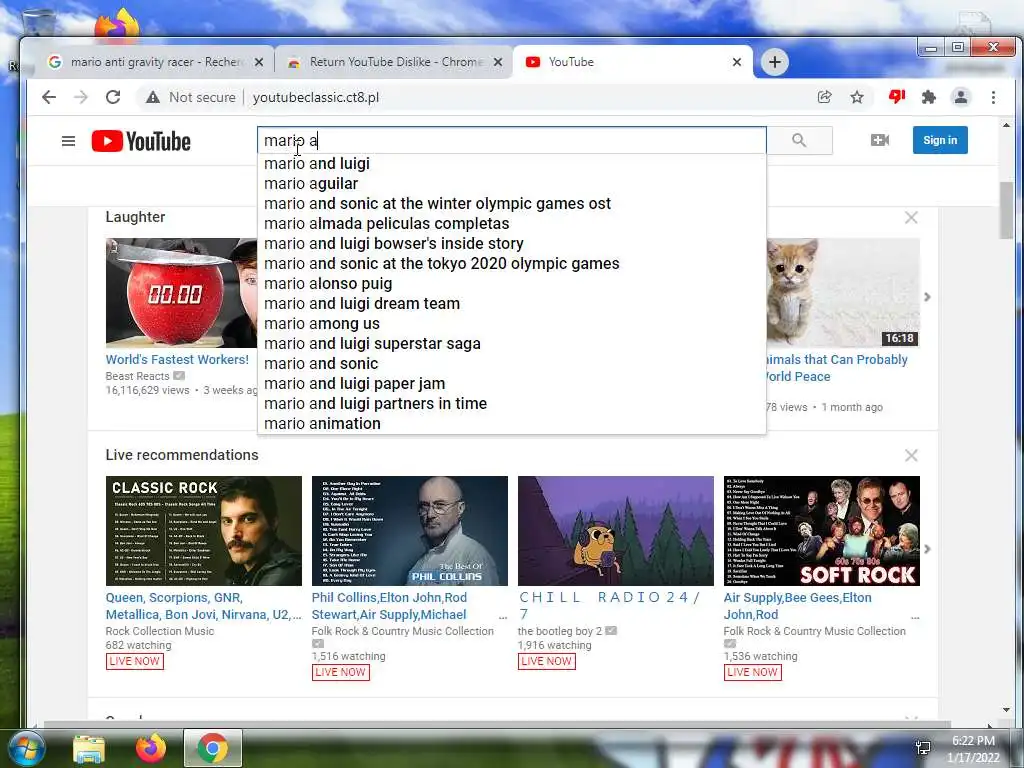Pick mario and sonic tokyo 2020 suggestion
The width and height of the screenshot is (1024, 768).
click(x=511, y=263)
